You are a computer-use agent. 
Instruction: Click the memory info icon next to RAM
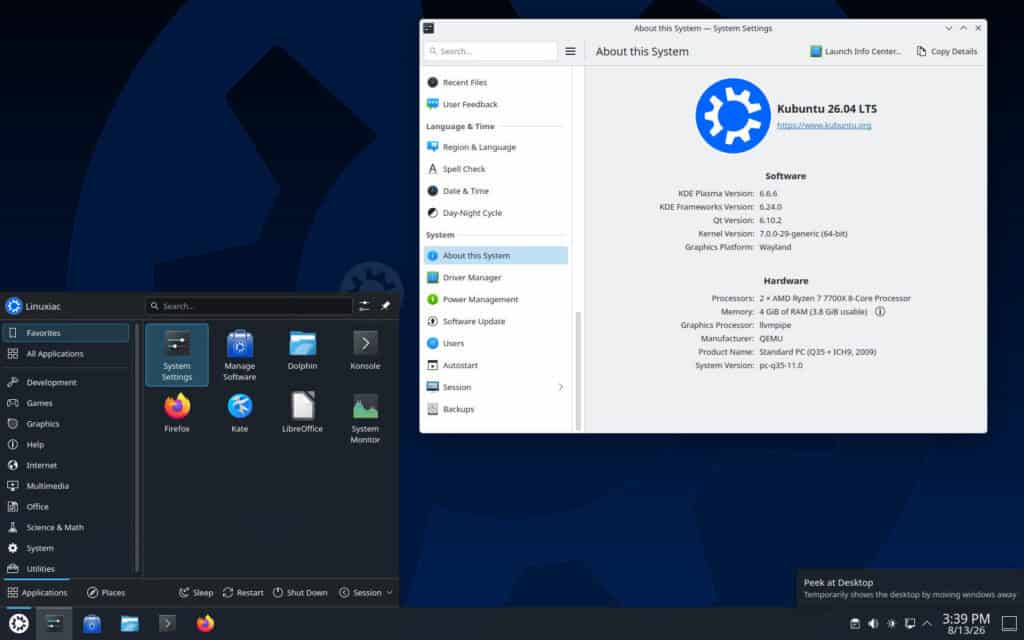pyautogui.click(x=880, y=312)
